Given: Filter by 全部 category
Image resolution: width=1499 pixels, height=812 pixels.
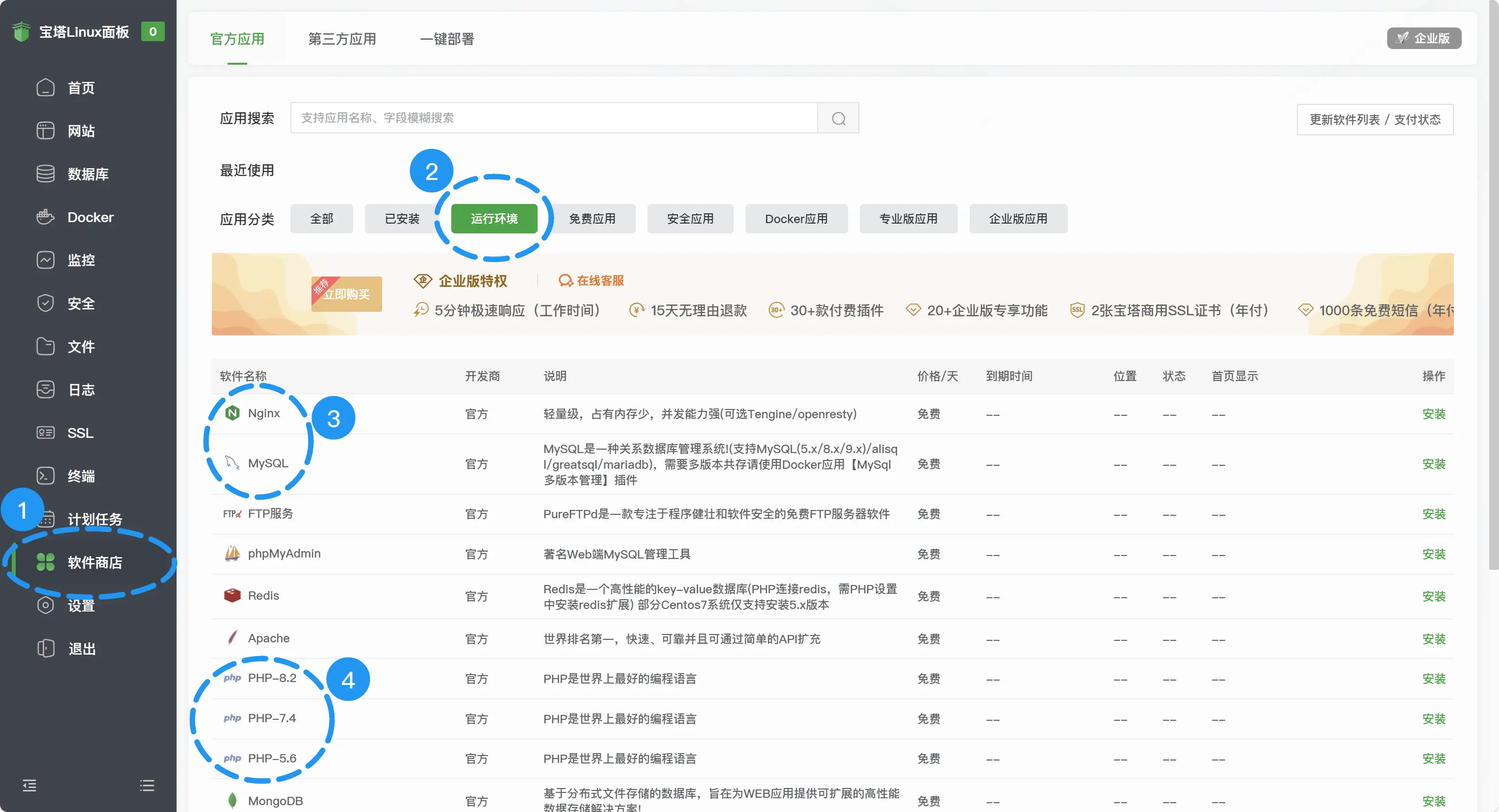Looking at the screenshot, I should coord(322,219).
